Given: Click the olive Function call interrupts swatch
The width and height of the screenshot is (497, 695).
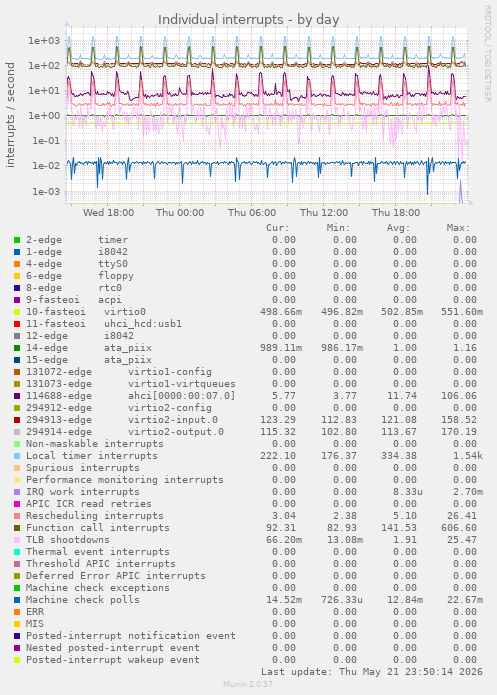Looking at the screenshot, I should pyautogui.click(x=17, y=528).
